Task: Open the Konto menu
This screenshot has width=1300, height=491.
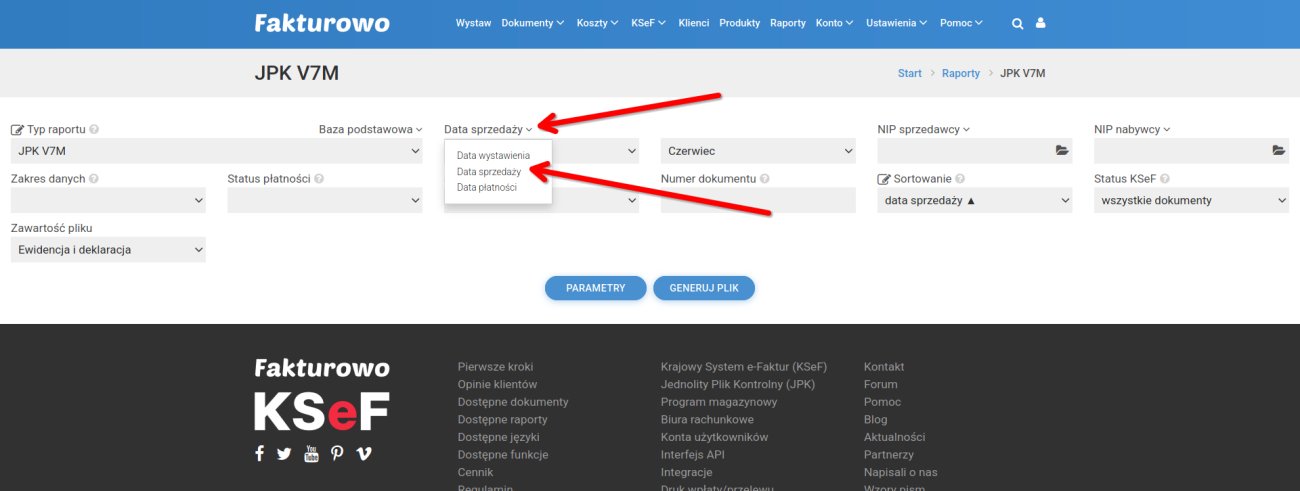Action: 835,23
